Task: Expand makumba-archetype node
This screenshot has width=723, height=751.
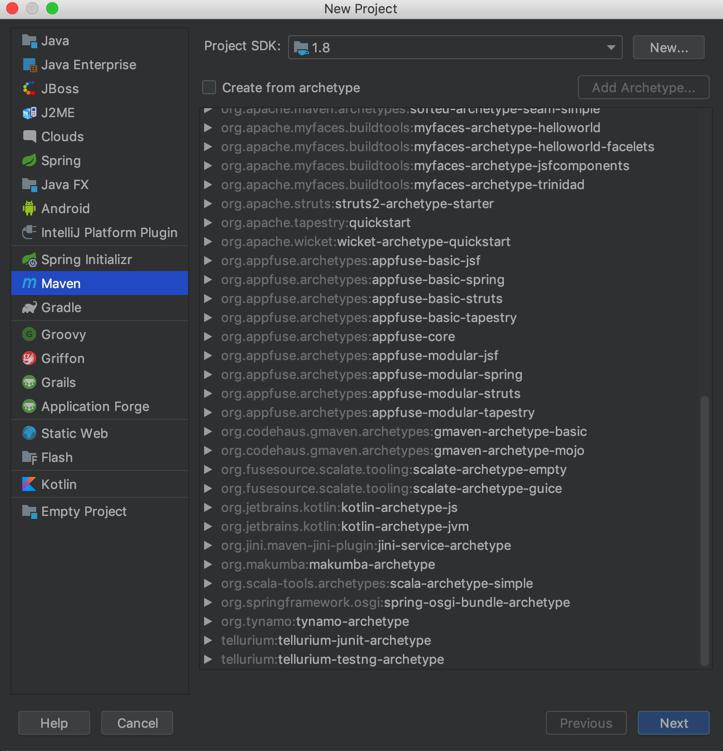Action: tap(208, 565)
